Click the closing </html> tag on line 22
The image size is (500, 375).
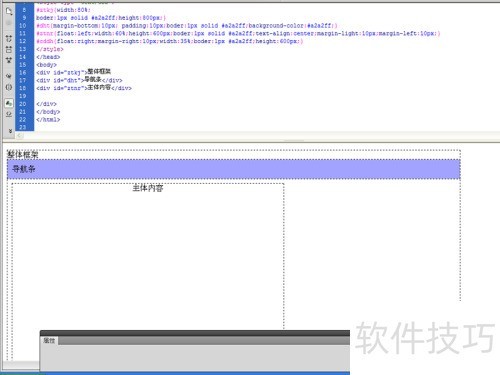[48, 119]
